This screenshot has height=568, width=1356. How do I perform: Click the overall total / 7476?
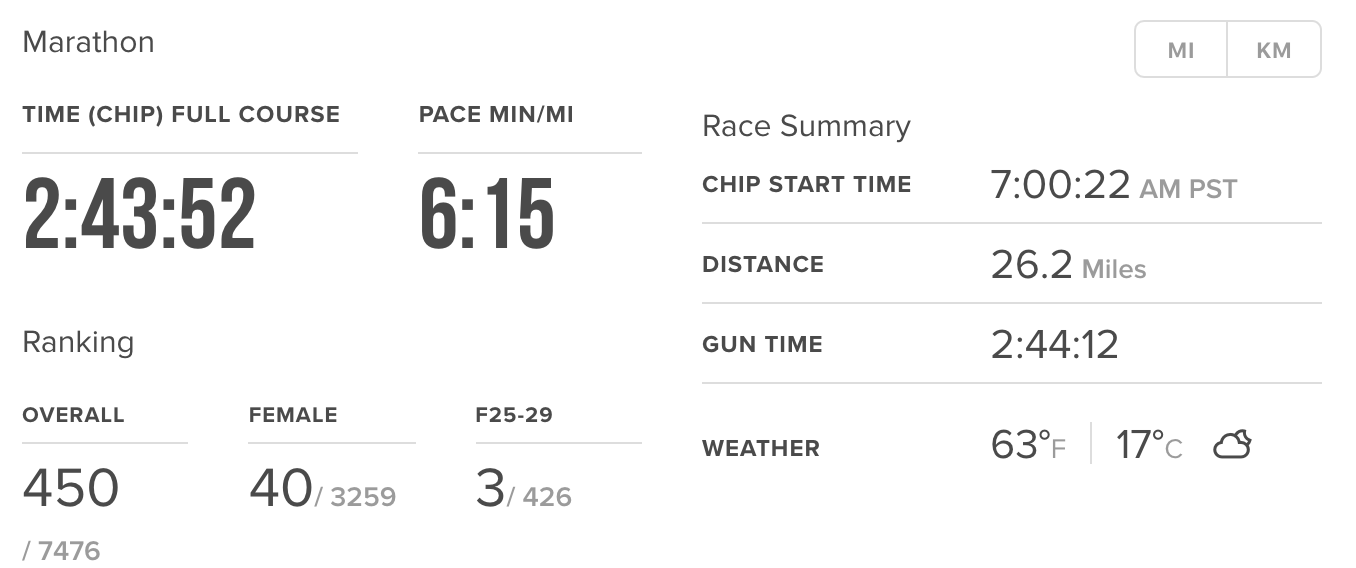(x=62, y=550)
